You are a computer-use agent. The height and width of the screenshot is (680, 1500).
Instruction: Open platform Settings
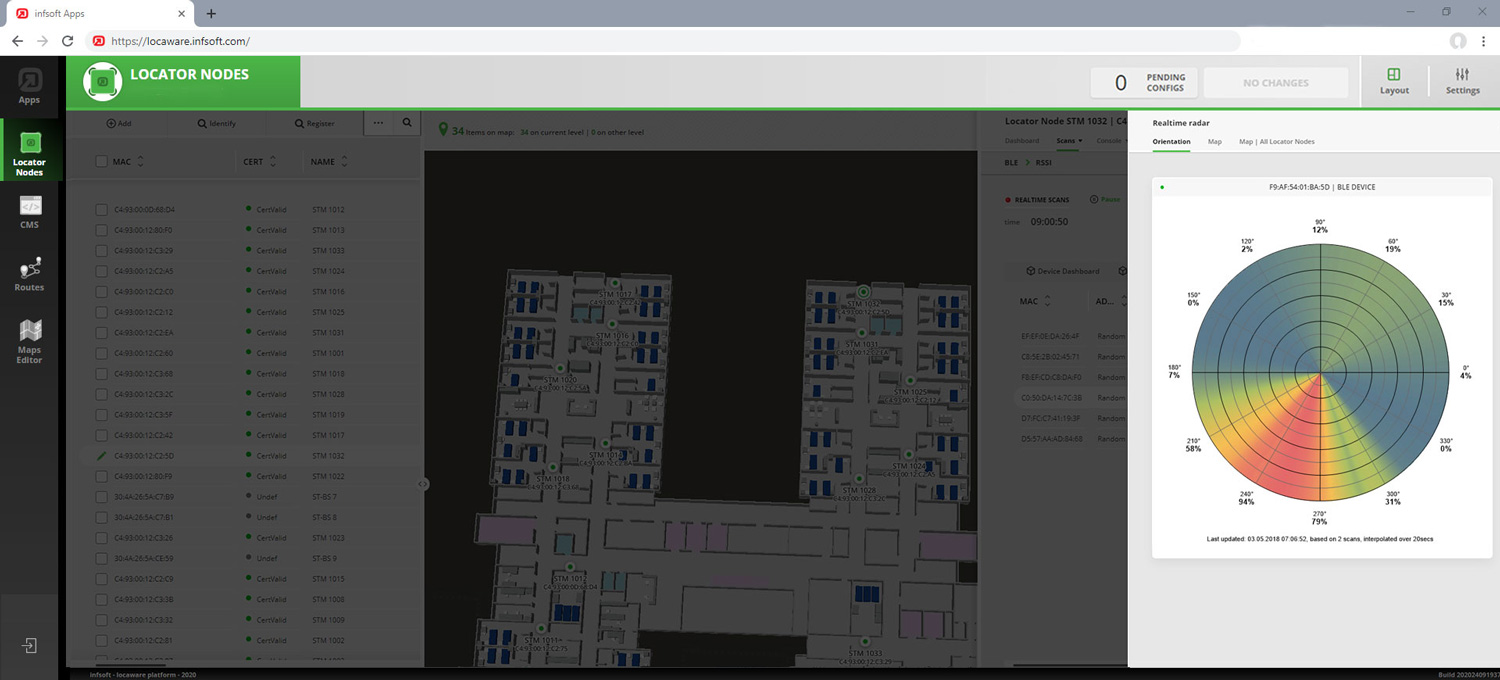[x=1462, y=82]
